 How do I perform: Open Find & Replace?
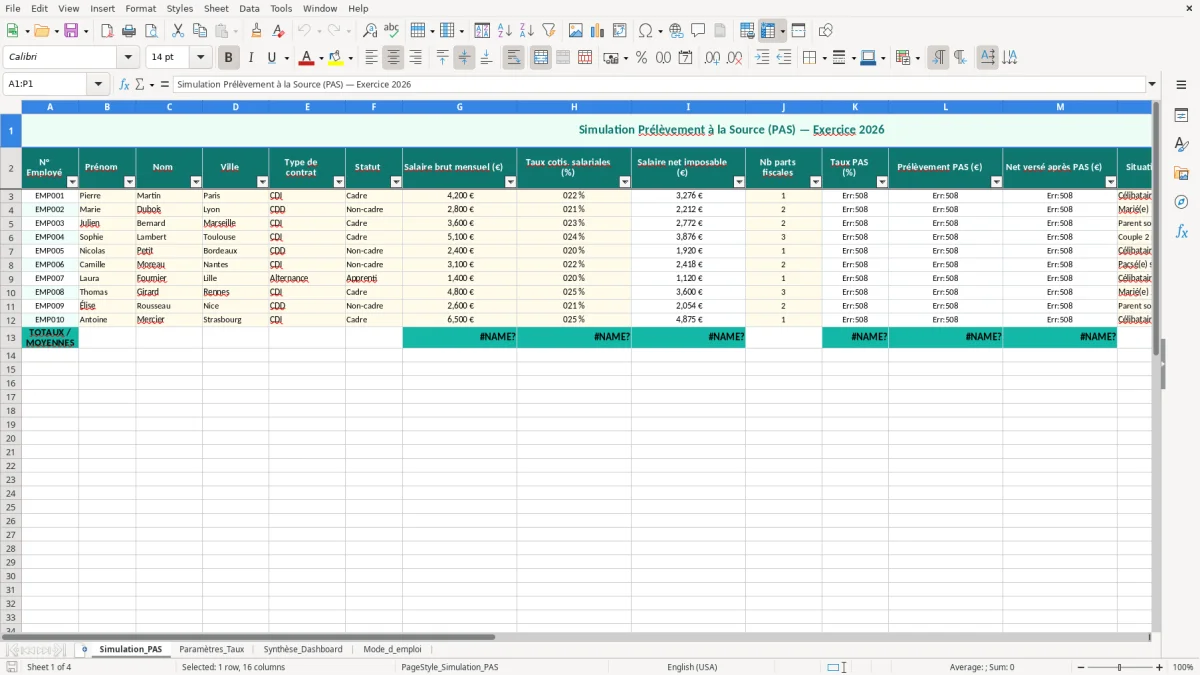[370, 31]
